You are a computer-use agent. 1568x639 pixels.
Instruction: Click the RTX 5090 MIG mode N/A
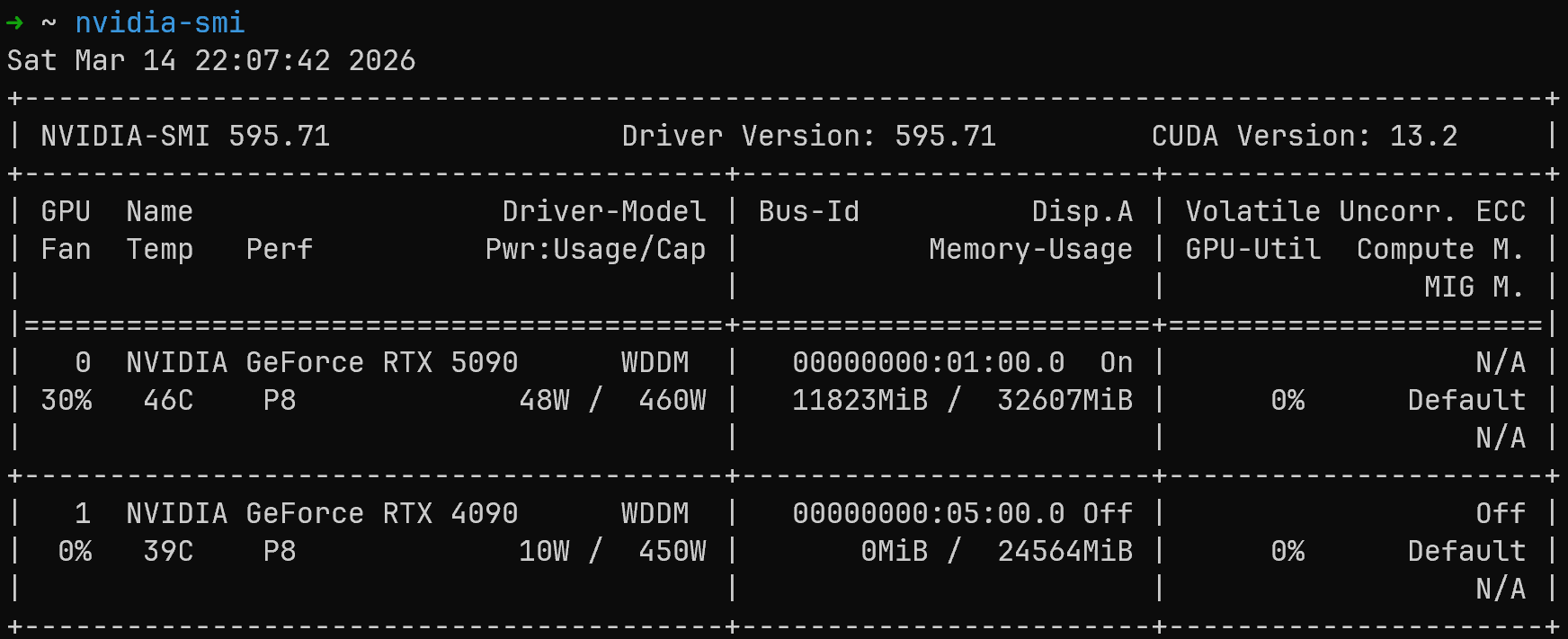coord(1501,438)
